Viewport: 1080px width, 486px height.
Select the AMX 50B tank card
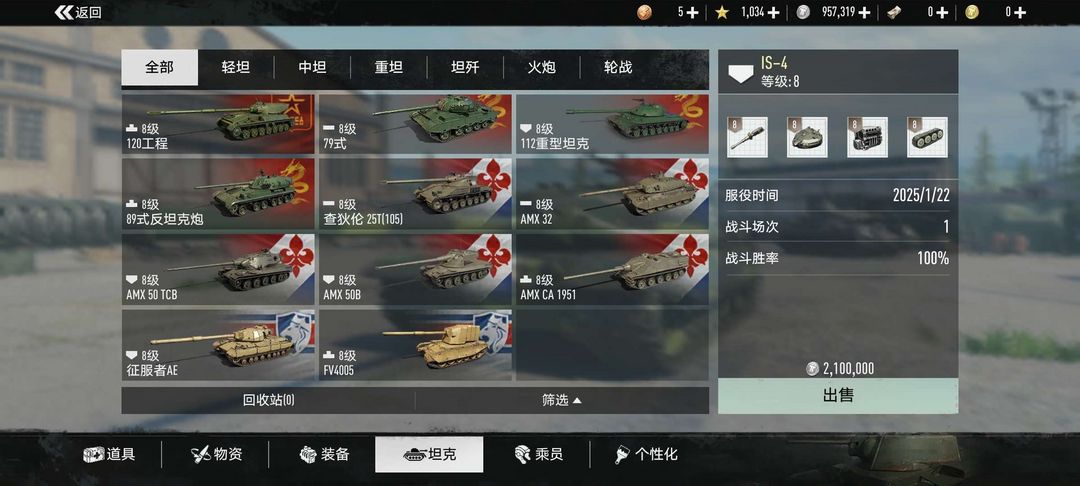[415, 269]
